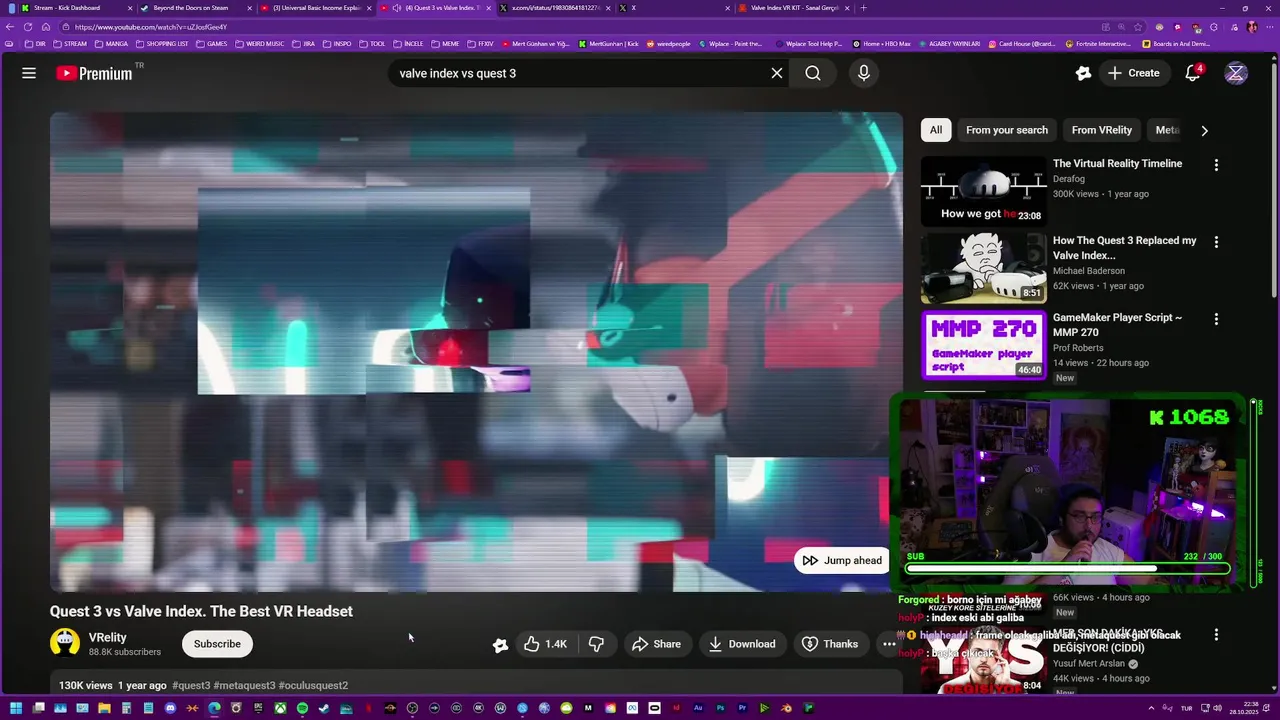
Task: Select the From VRelity chip
Action: point(1102,130)
